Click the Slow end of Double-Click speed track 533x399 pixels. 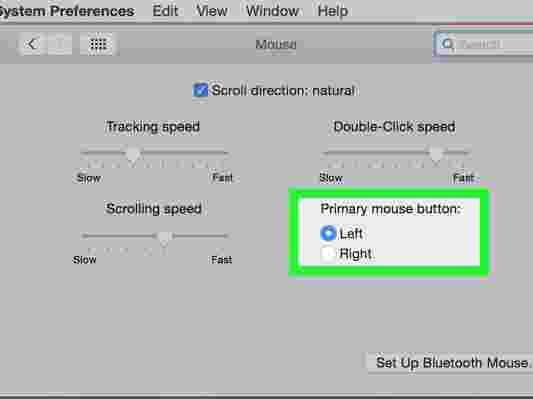pyautogui.click(x=326, y=153)
